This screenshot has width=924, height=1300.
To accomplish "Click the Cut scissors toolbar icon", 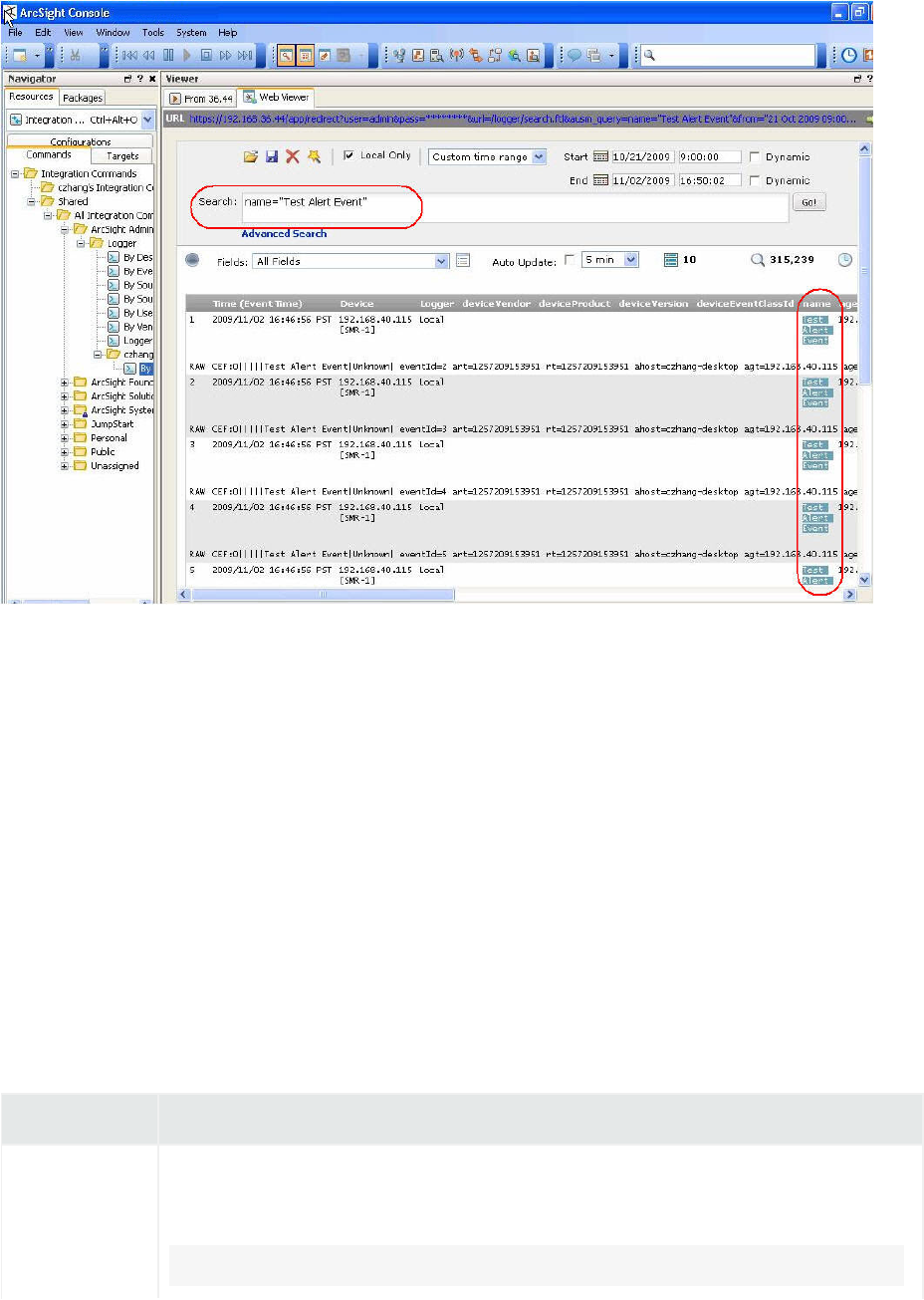I will coord(76,56).
